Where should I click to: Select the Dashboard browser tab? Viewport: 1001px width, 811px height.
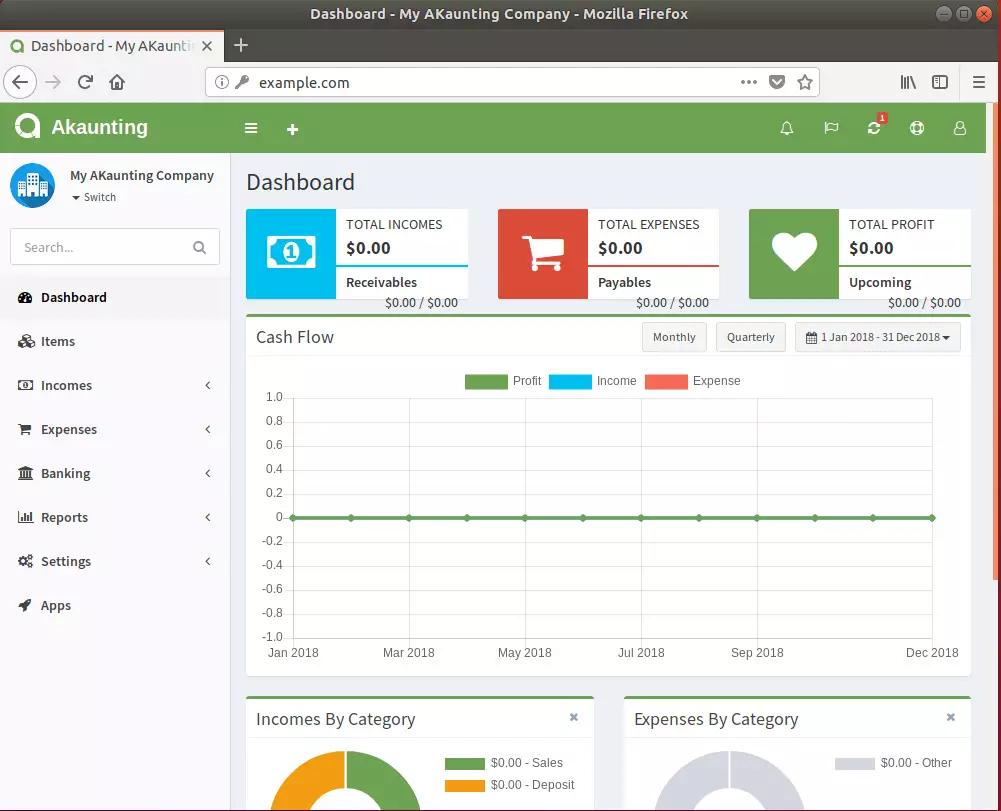click(112, 46)
